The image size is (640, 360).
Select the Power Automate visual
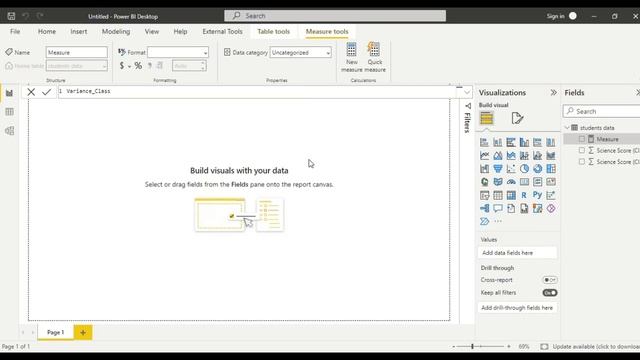click(x=484, y=222)
